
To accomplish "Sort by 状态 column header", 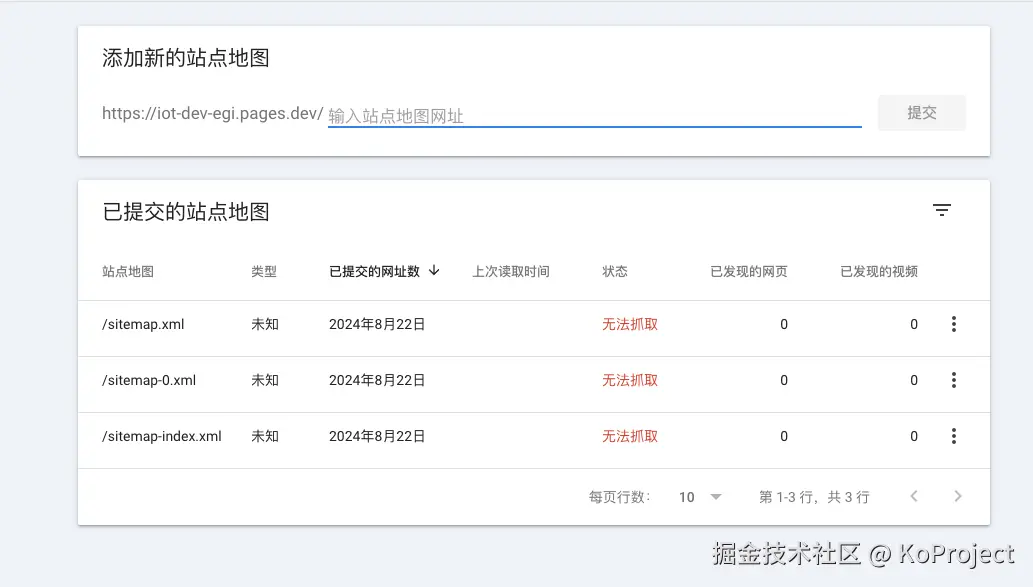I will coord(615,271).
